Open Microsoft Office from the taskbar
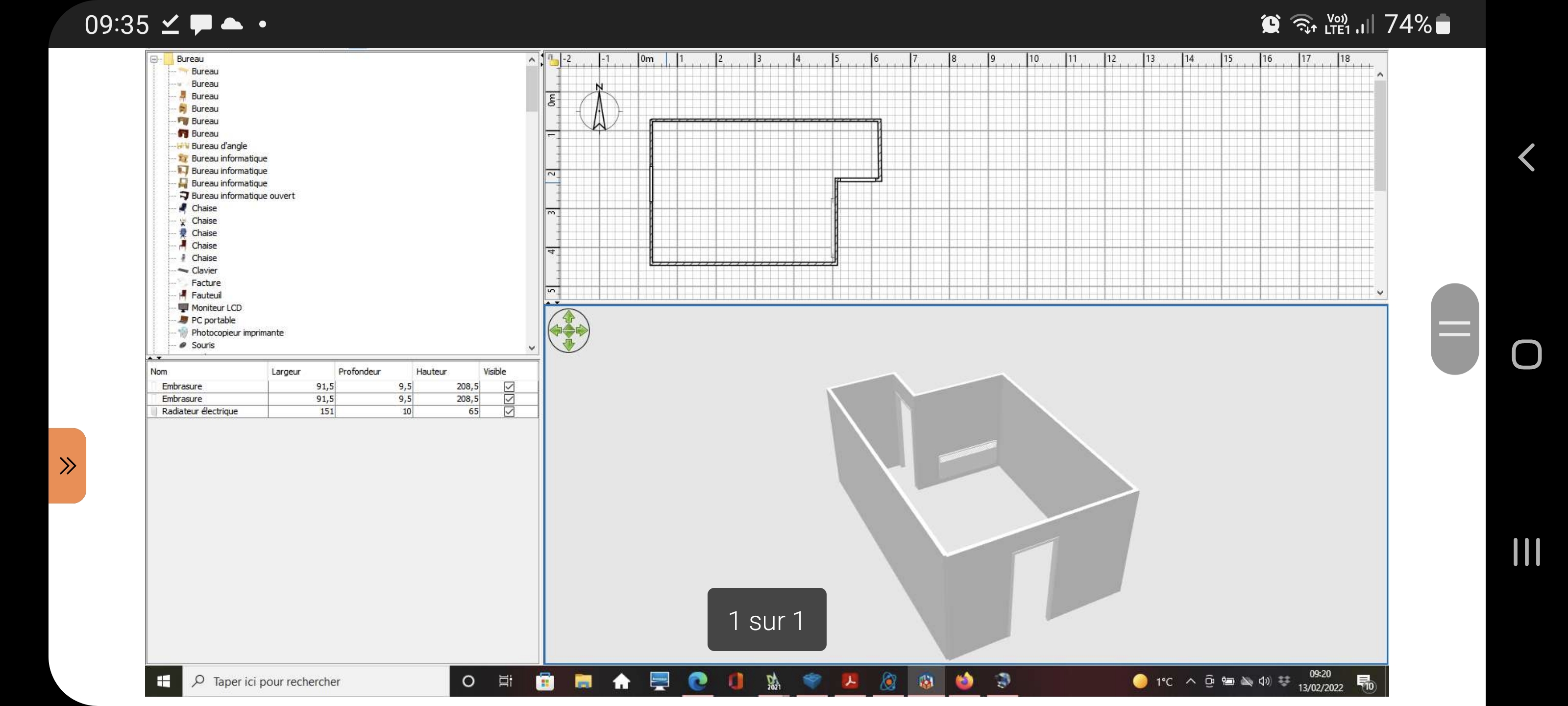Viewport: 1568px width, 706px height. pos(735,681)
